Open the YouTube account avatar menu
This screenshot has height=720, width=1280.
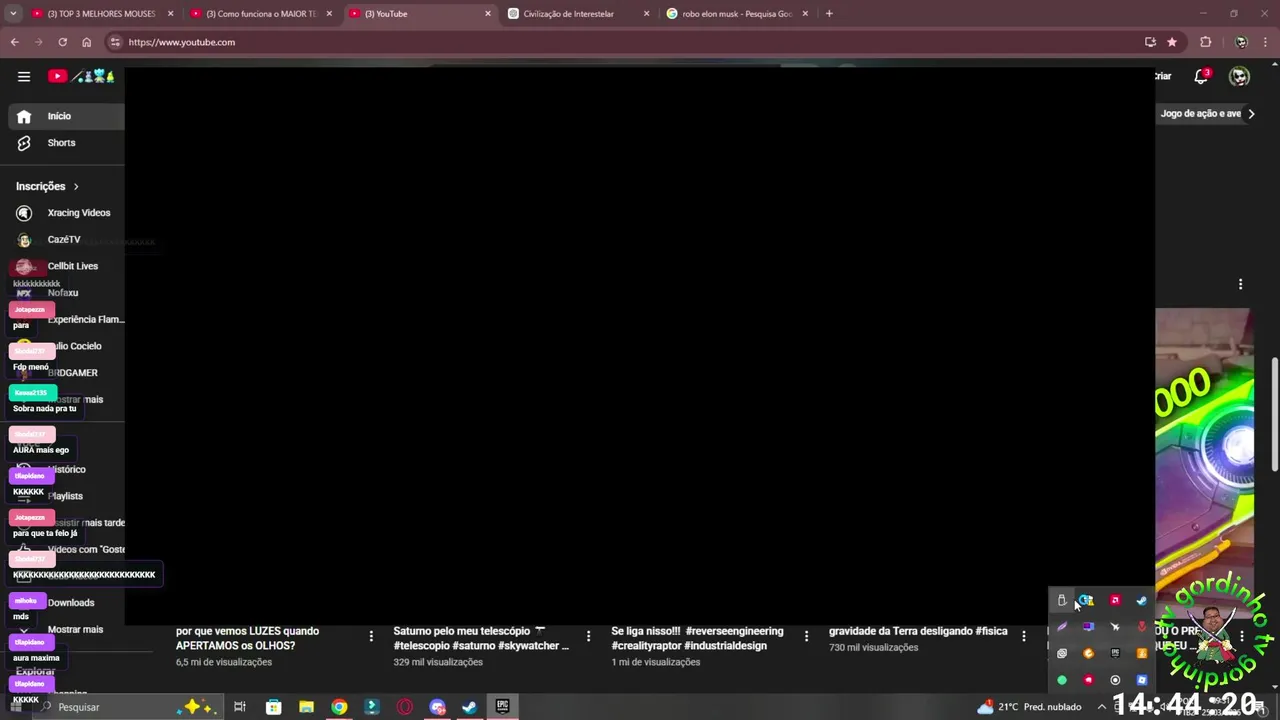(x=1239, y=76)
